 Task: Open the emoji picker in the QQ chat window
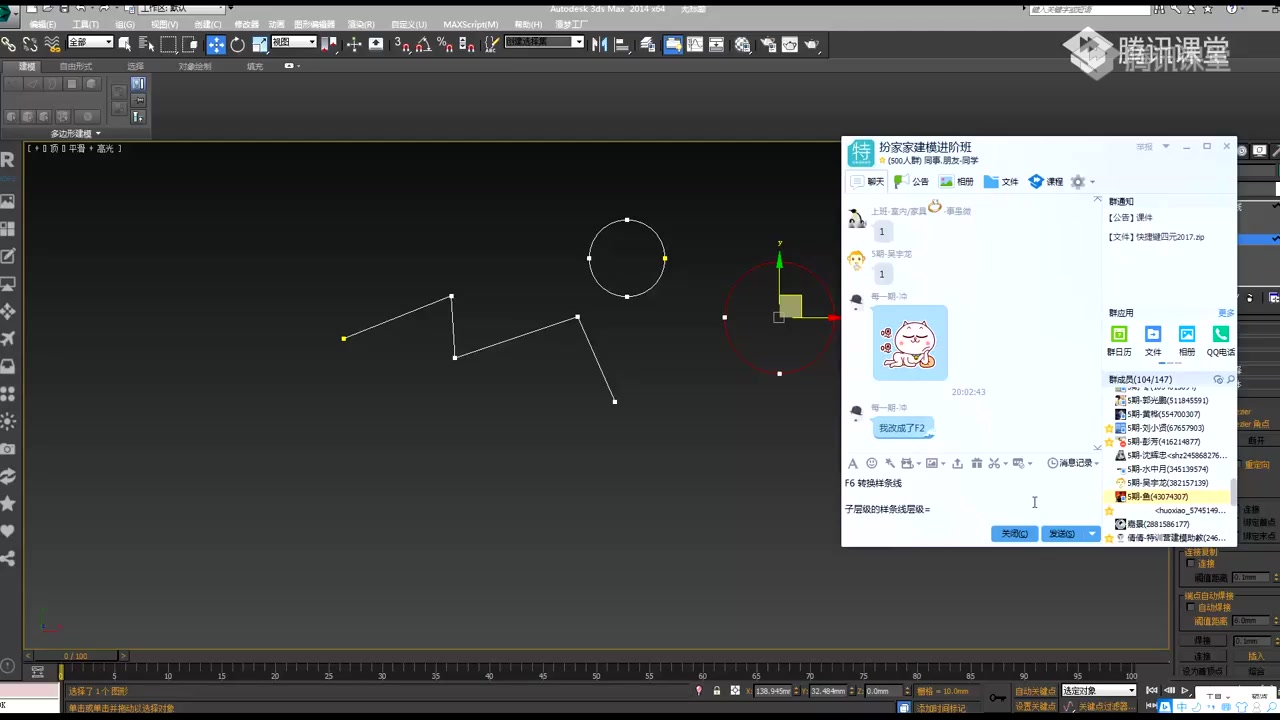point(871,463)
